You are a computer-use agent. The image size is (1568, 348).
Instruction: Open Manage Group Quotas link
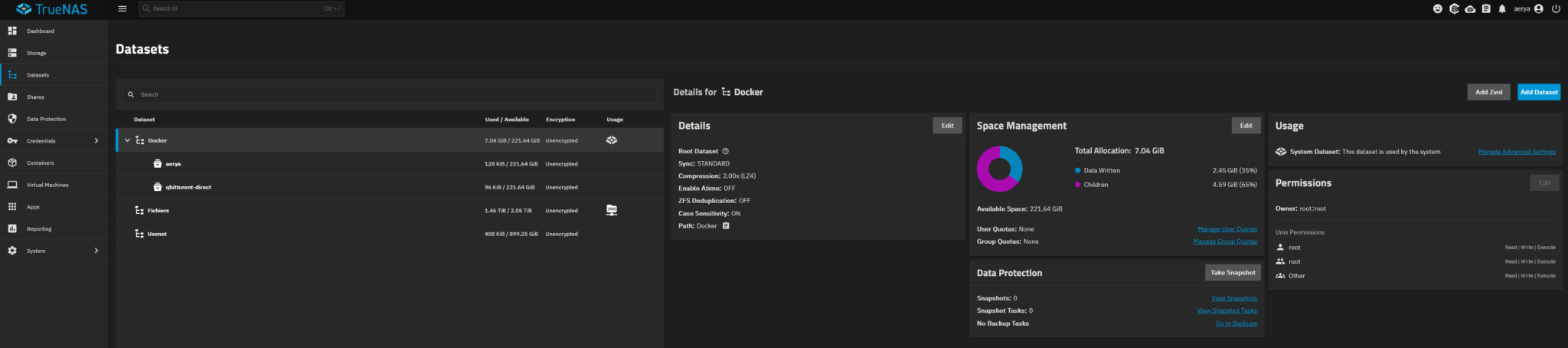[1225, 241]
